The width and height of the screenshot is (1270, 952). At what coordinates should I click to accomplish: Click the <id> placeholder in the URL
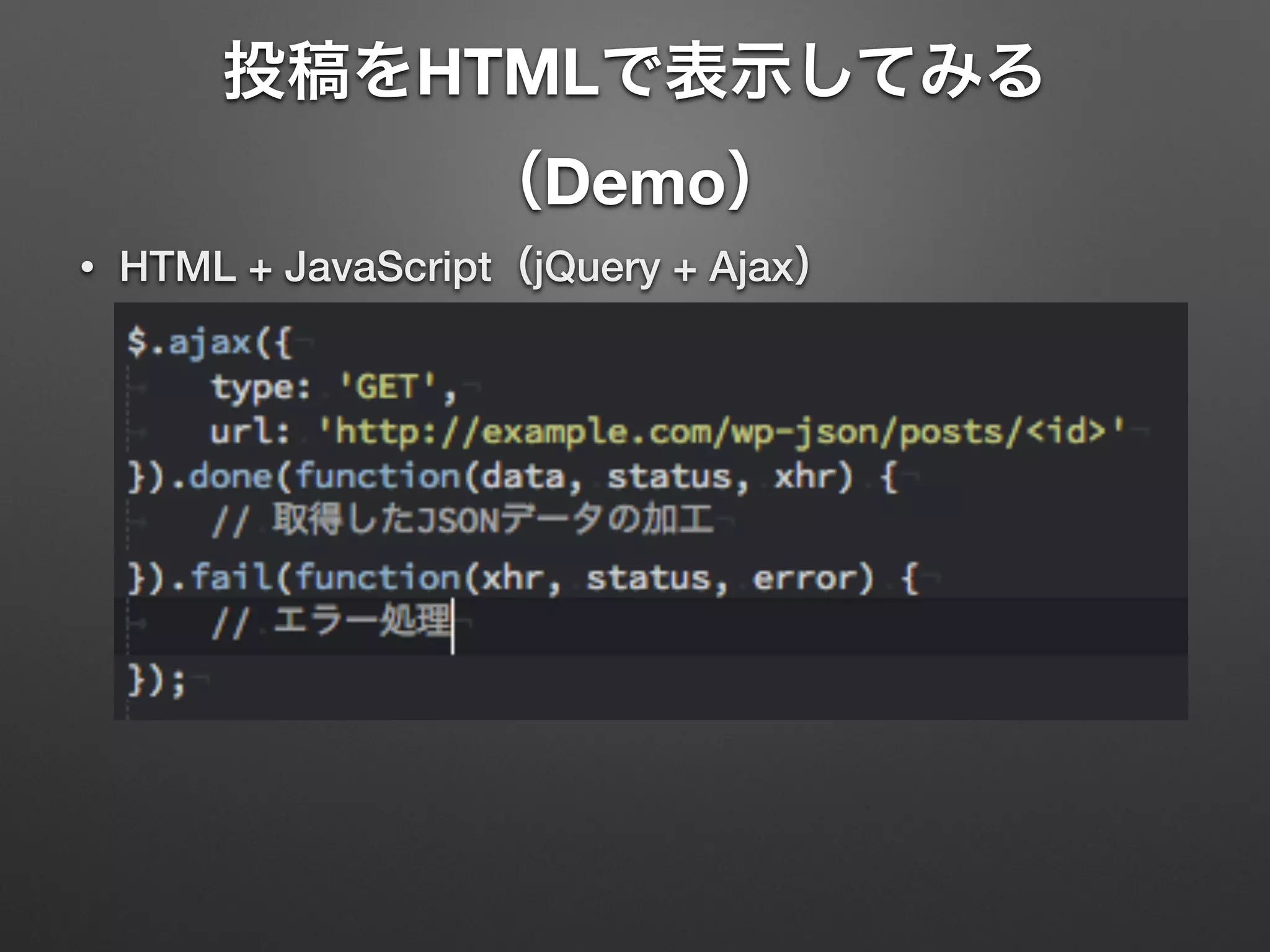(1066, 431)
